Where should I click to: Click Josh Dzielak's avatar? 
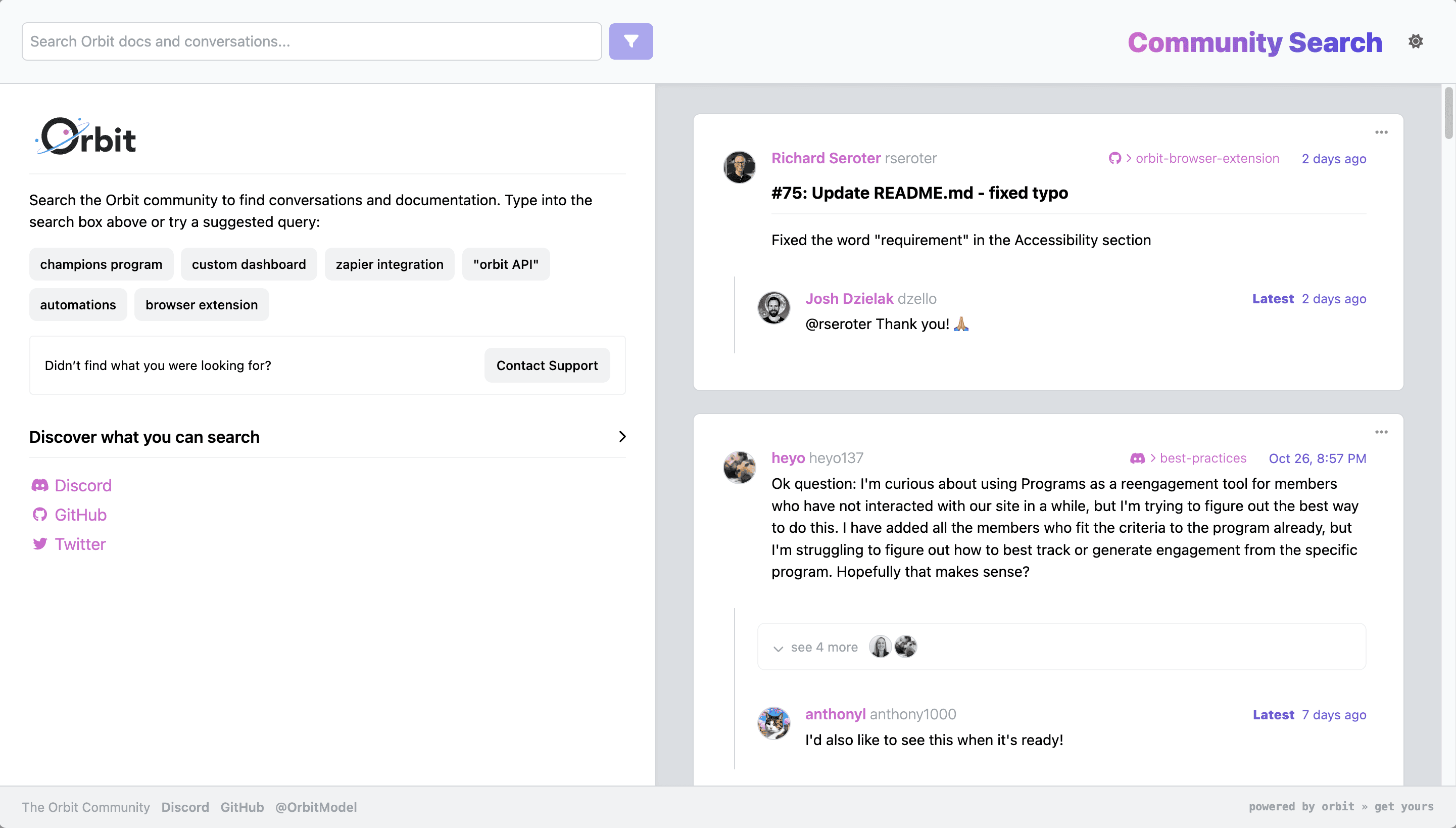(x=773, y=308)
